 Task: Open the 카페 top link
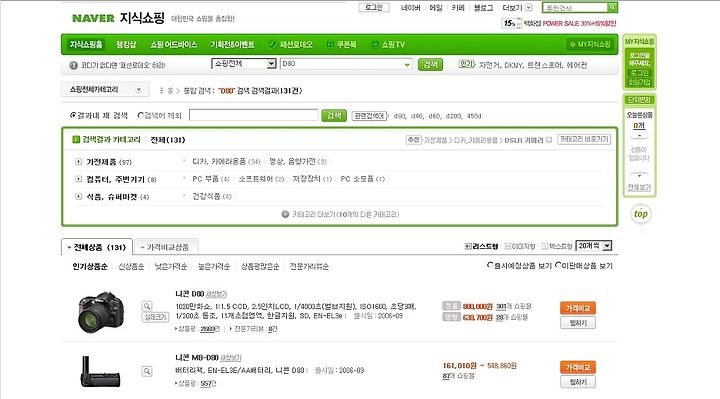point(458,8)
